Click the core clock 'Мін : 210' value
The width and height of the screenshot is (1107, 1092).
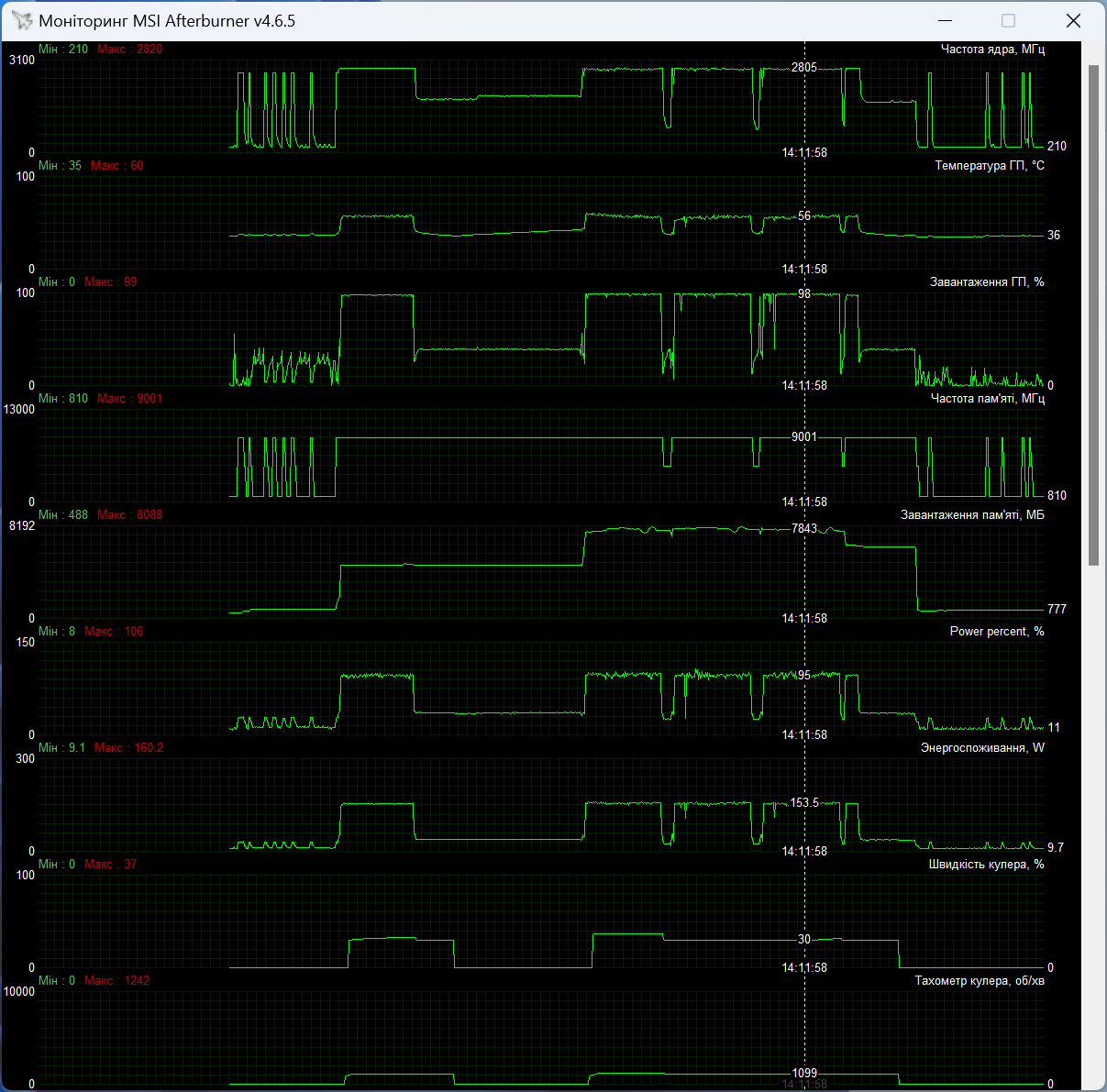(x=63, y=49)
